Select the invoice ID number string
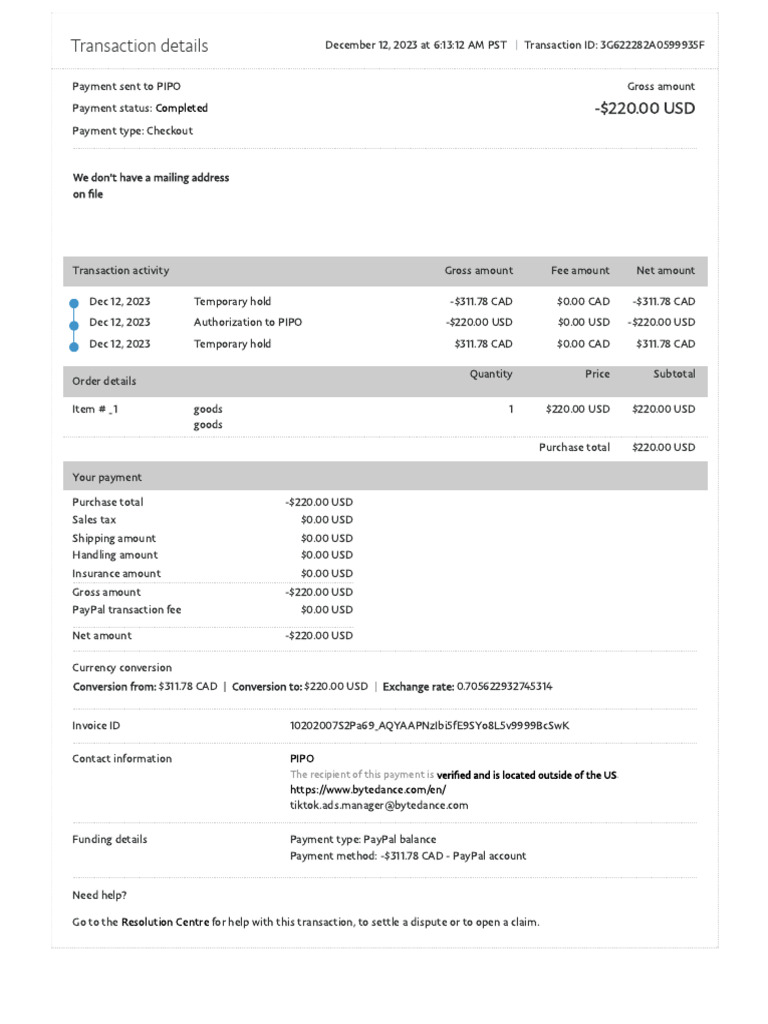768x1024 pixels. tap(429, 726)
